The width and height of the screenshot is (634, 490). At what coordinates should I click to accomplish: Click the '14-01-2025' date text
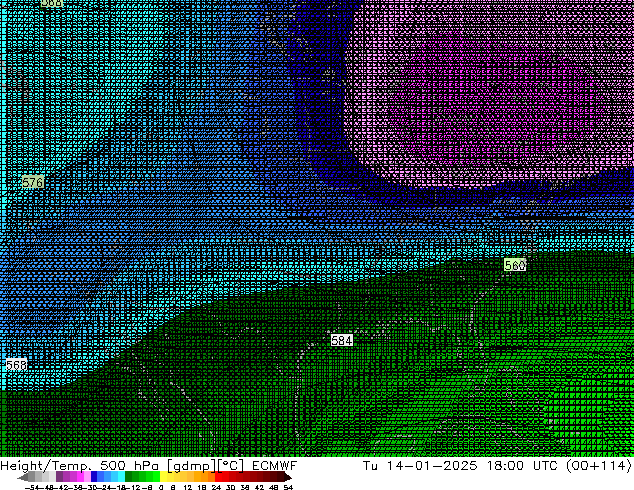tap(432, 465)
